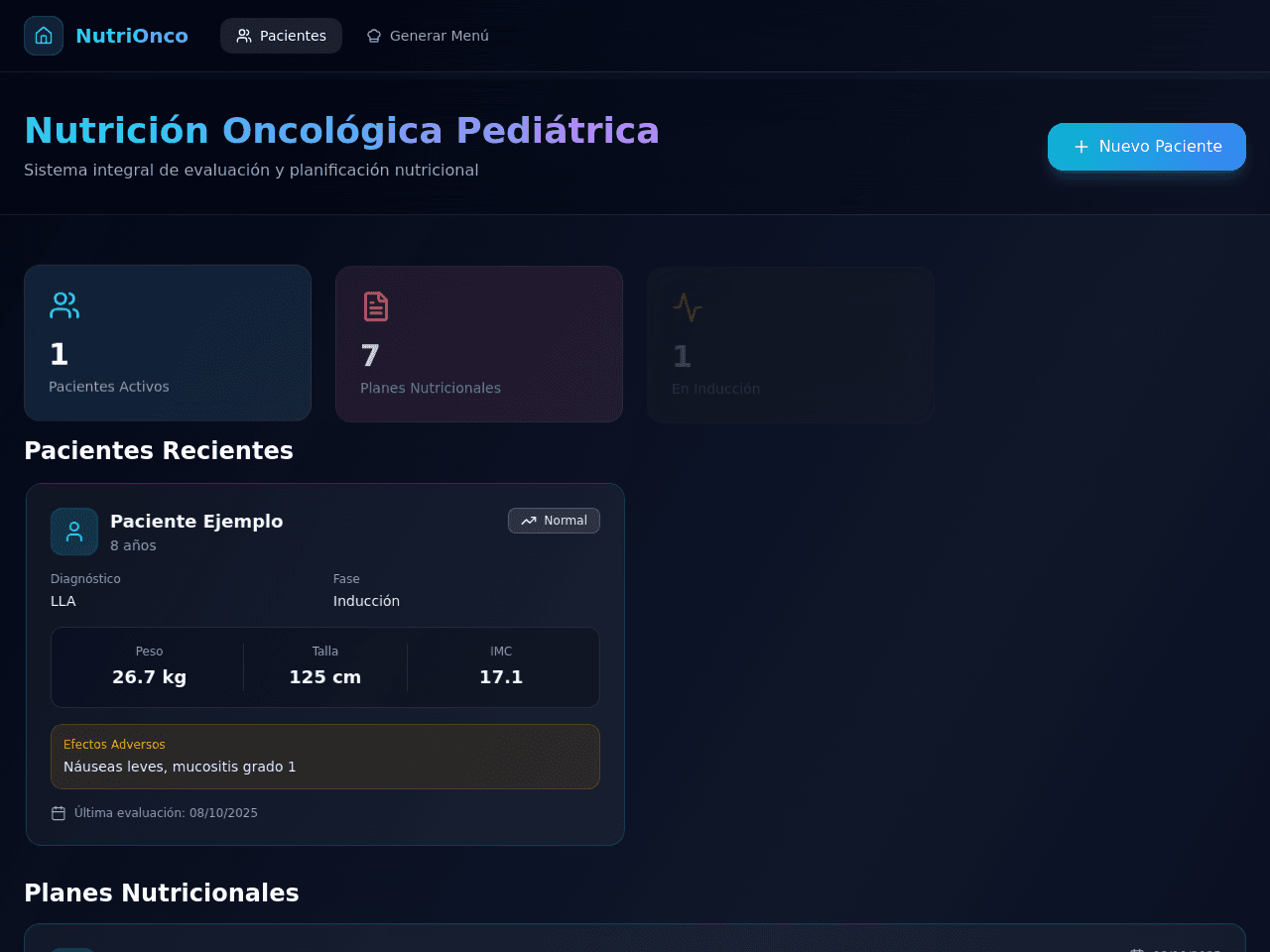This screenshot has height=952, width=1270.
Task: Click the Efectos Adversos box
Action: coord(325,757)
